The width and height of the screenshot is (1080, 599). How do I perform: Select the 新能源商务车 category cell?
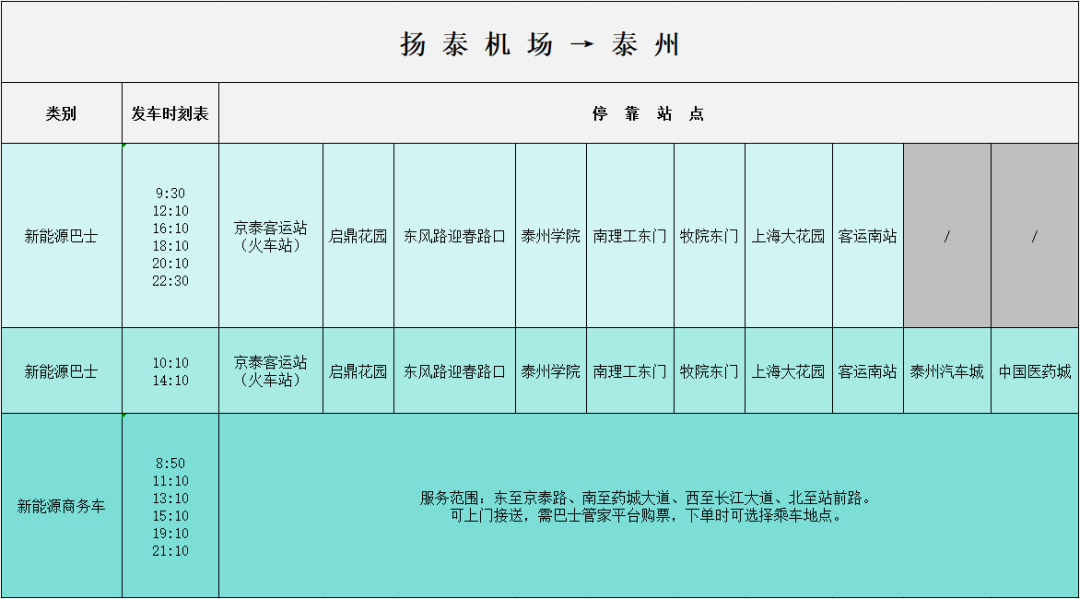tap(60, 504)
